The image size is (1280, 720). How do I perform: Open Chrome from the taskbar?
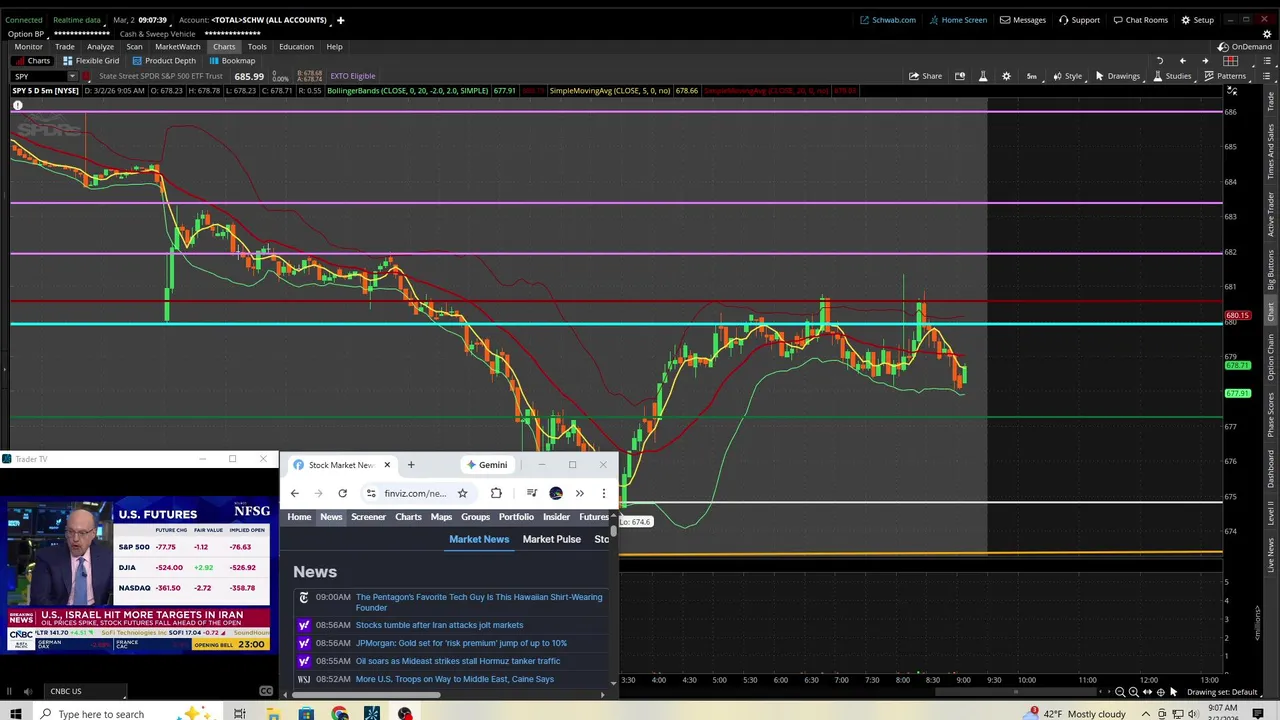click(x=339, y=713)
